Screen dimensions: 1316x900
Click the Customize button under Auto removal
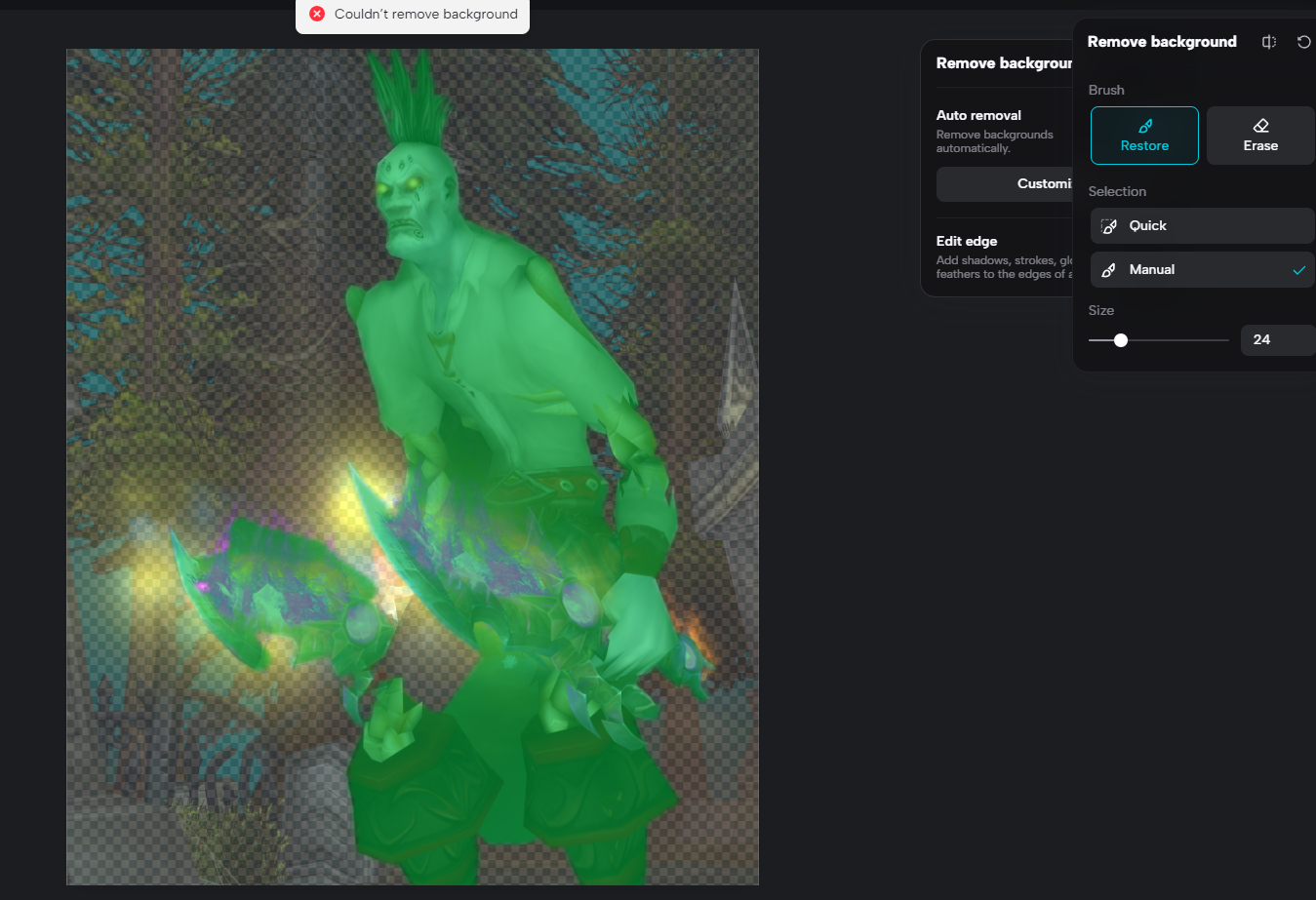pos(1005,184)
